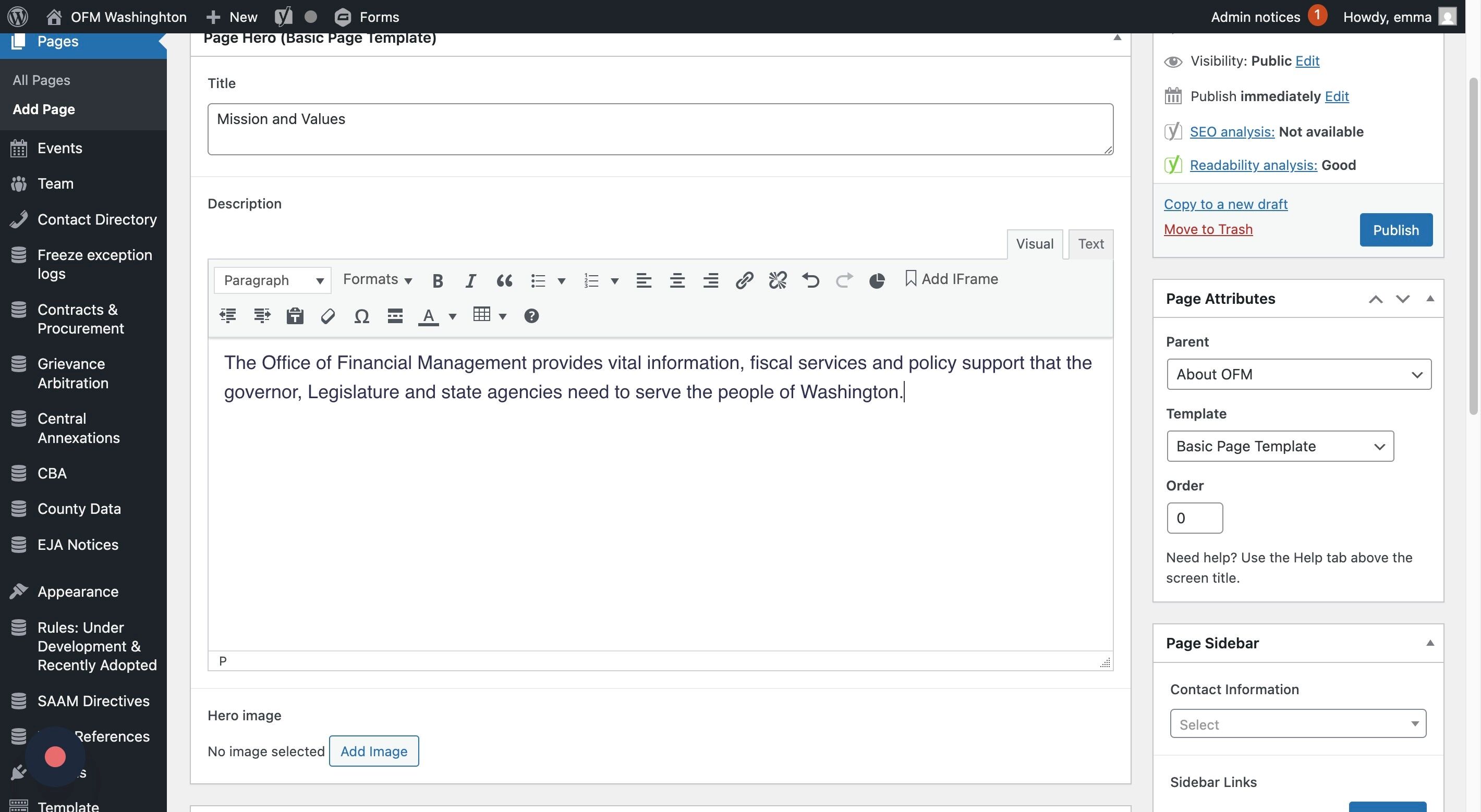1481x812 pixels.
Task: Center align the paragraph text
Action: tap(677, 280)
